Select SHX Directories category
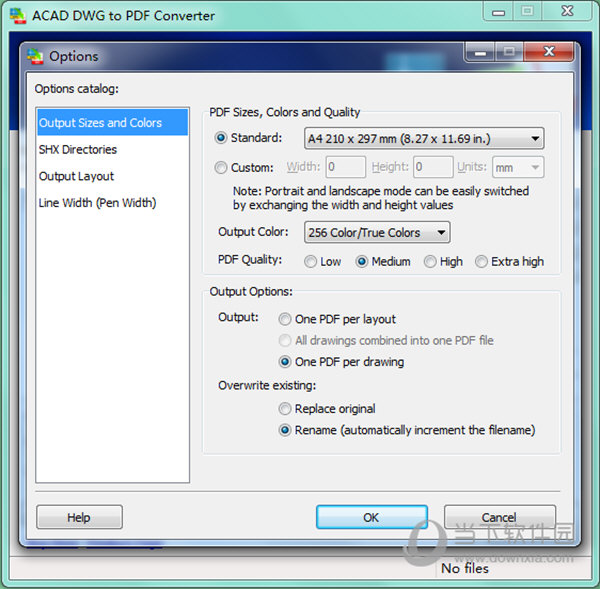 click(x=112, y=149)
